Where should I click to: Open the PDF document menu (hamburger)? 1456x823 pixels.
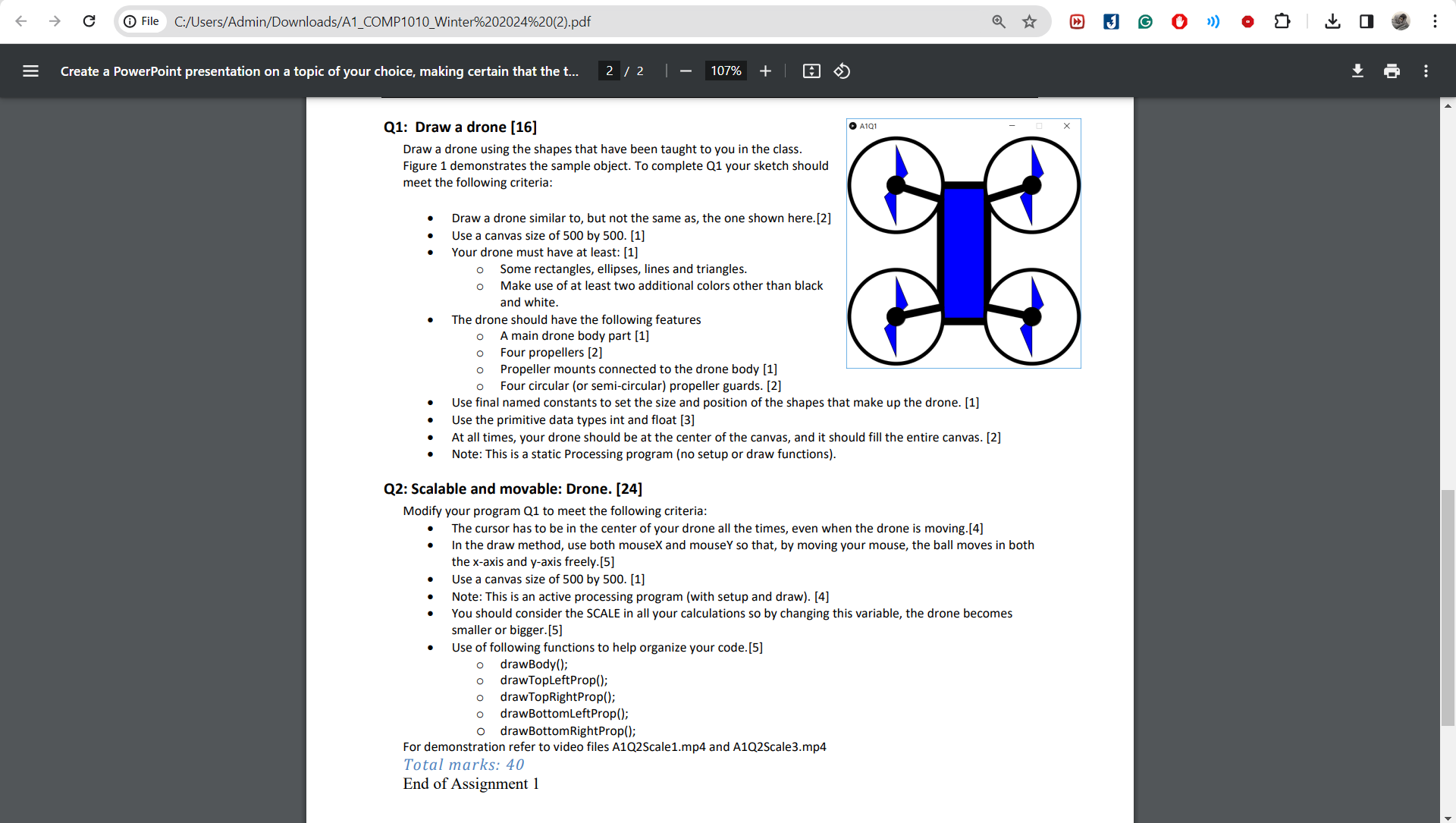tap(30, 71)
